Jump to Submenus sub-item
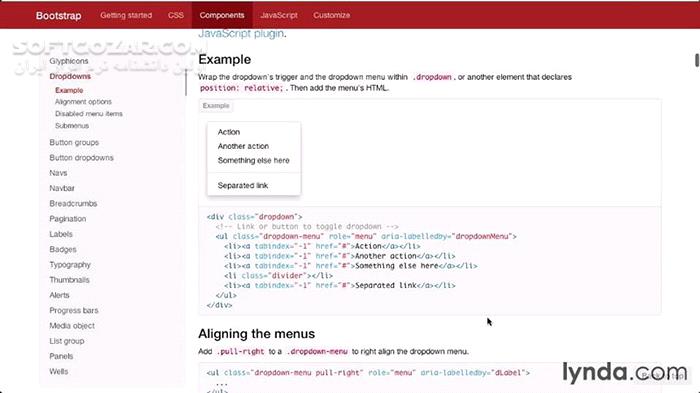700x393 pixels. click(x=72, y=126)
